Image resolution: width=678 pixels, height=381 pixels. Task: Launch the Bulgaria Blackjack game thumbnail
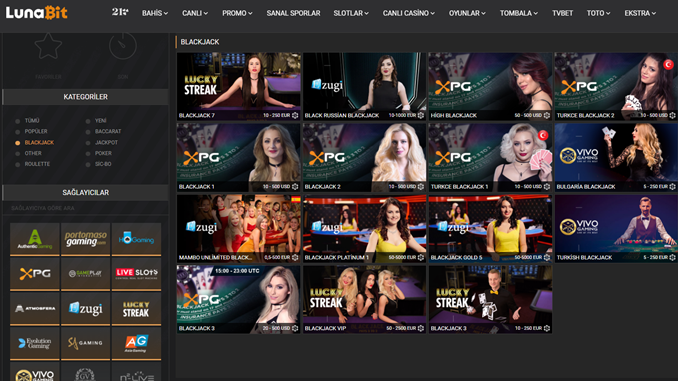pos(616,157)
